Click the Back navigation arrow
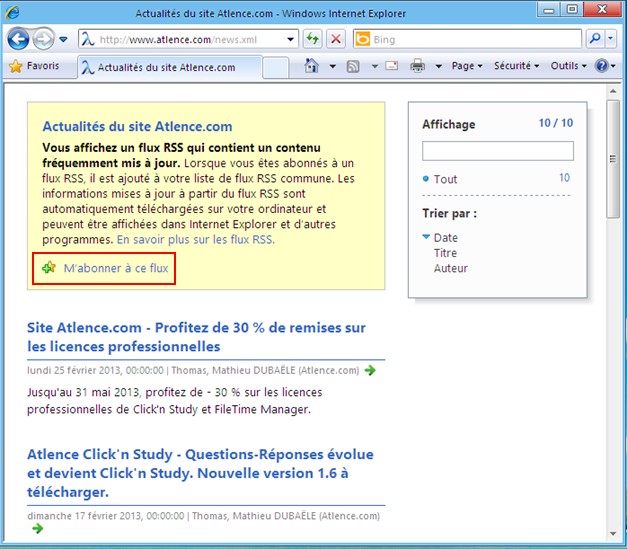Viewport: 627px width, 549px height. [18, 39]
